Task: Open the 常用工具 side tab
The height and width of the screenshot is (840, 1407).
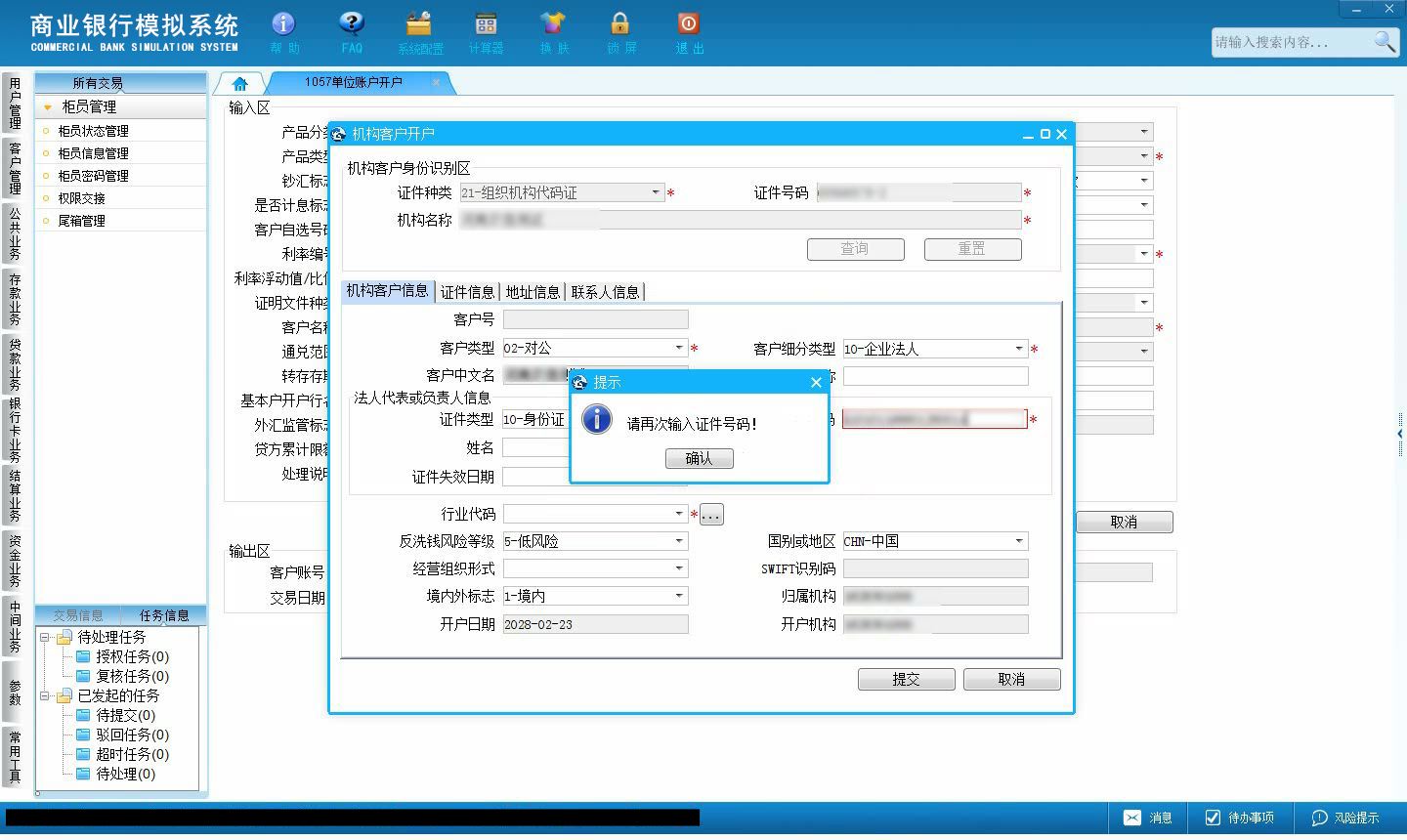Action: pyautogui.click(x=14, y=756)
